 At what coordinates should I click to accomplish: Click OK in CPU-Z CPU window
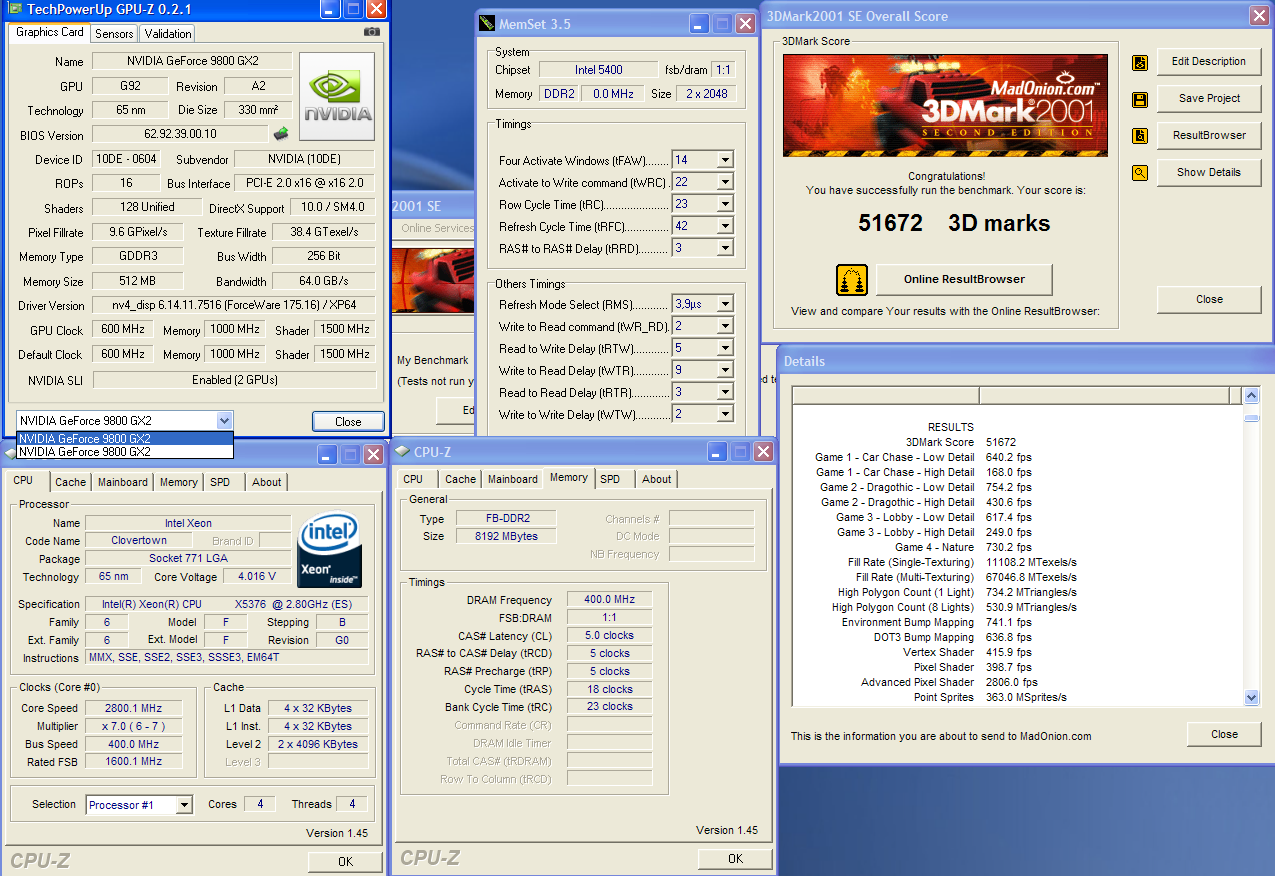click(345, 861)
